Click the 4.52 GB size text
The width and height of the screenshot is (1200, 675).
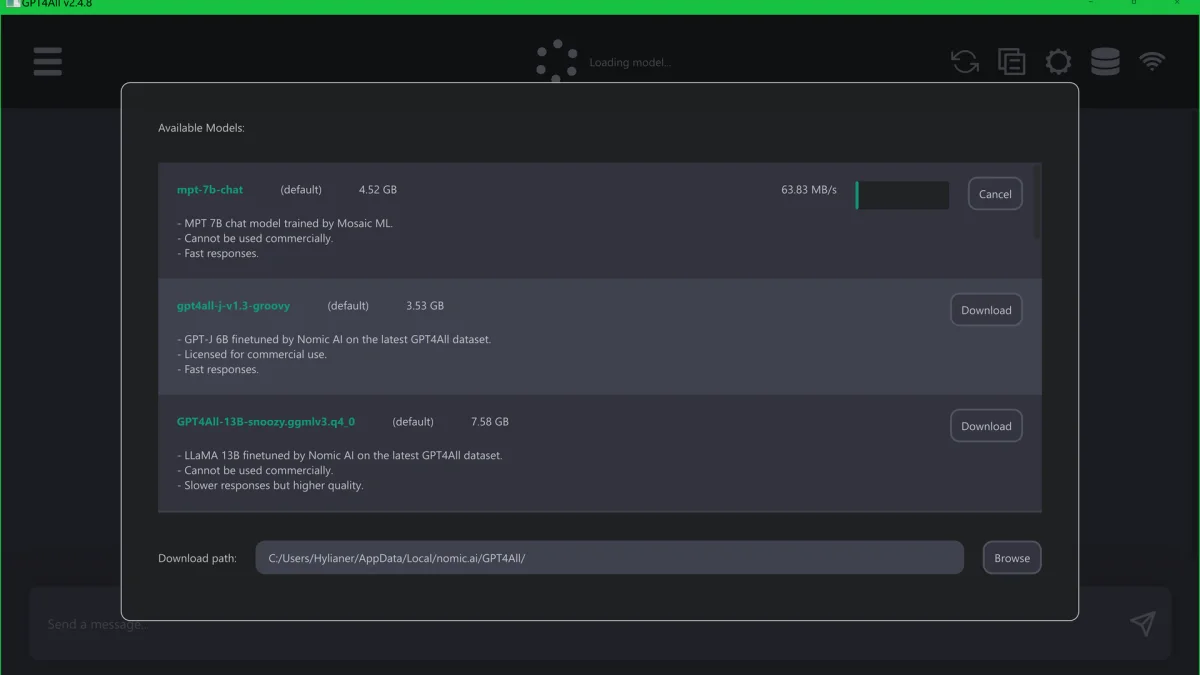coord(378,190)
